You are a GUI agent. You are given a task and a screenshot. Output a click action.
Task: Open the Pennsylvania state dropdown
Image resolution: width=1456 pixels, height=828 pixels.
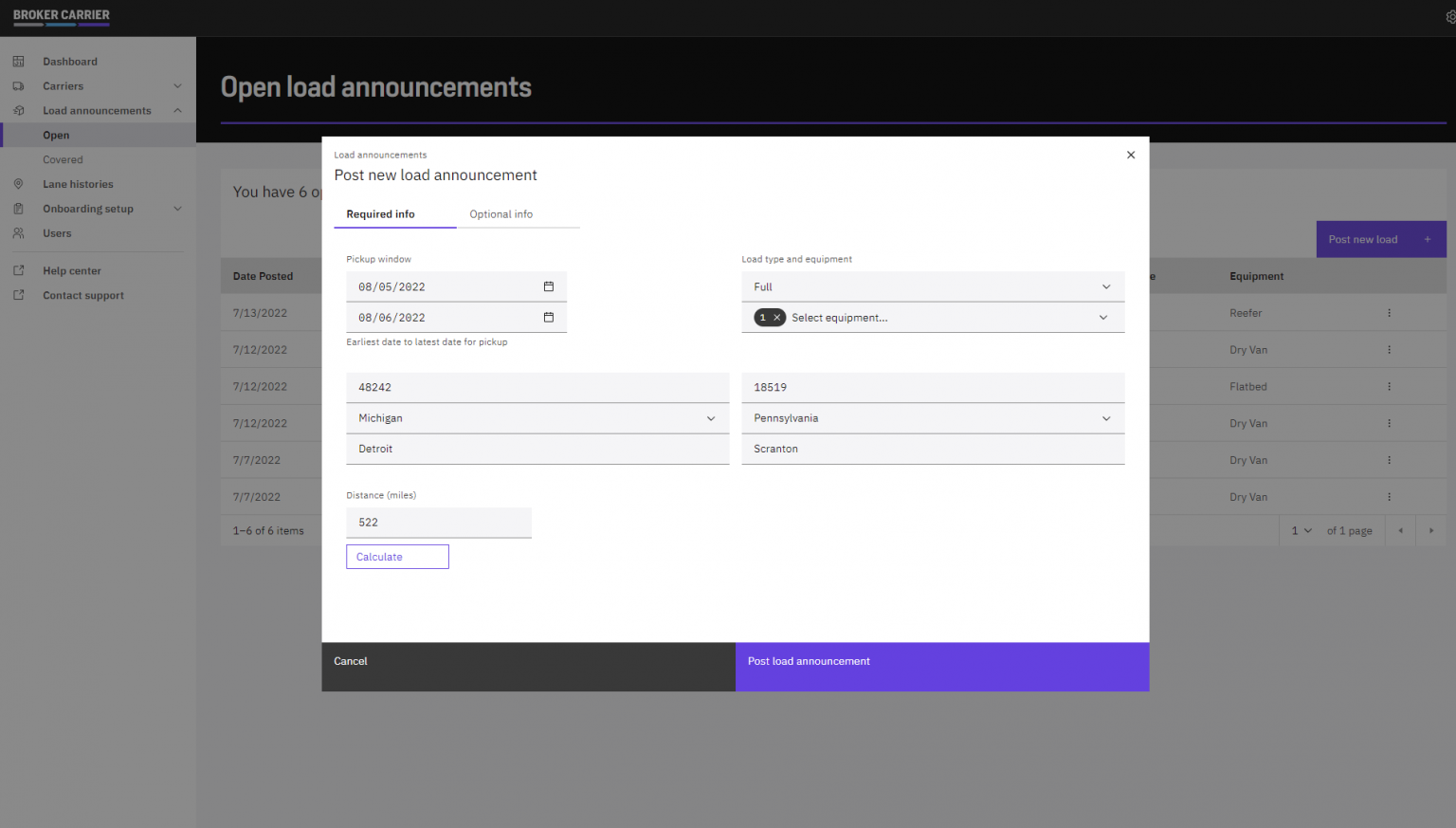[933, 418]
